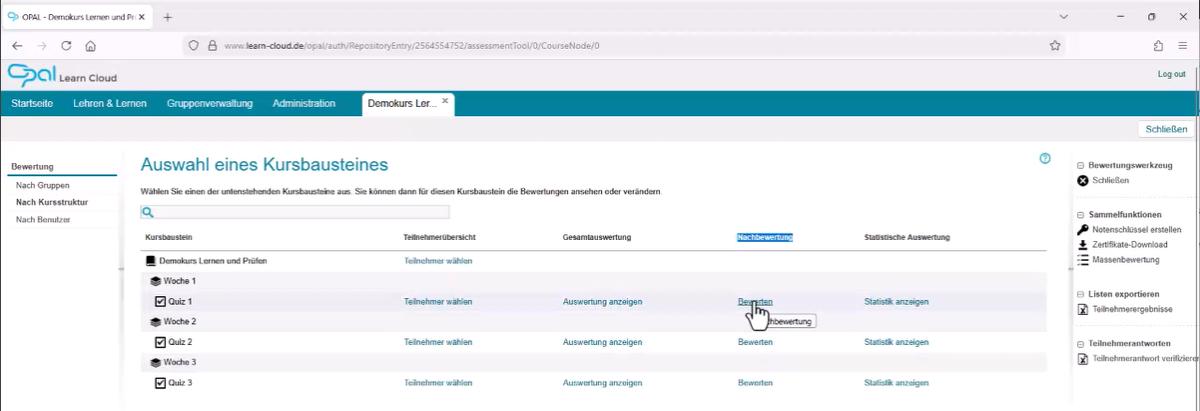
Task: Select Nach Gruppen in the left menu
Action: (42, 186)
